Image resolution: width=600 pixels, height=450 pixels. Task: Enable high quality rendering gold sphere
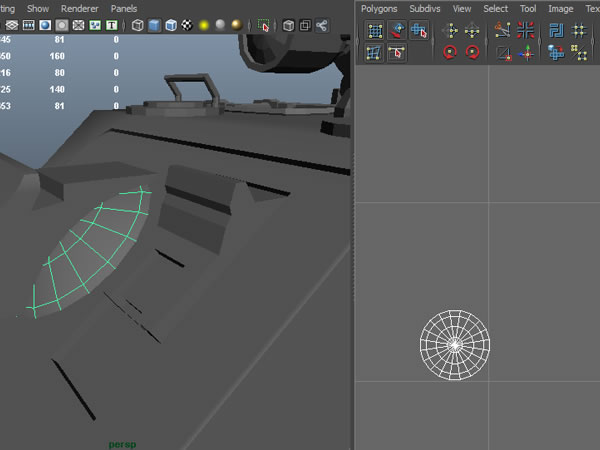(x=237, y=25)
